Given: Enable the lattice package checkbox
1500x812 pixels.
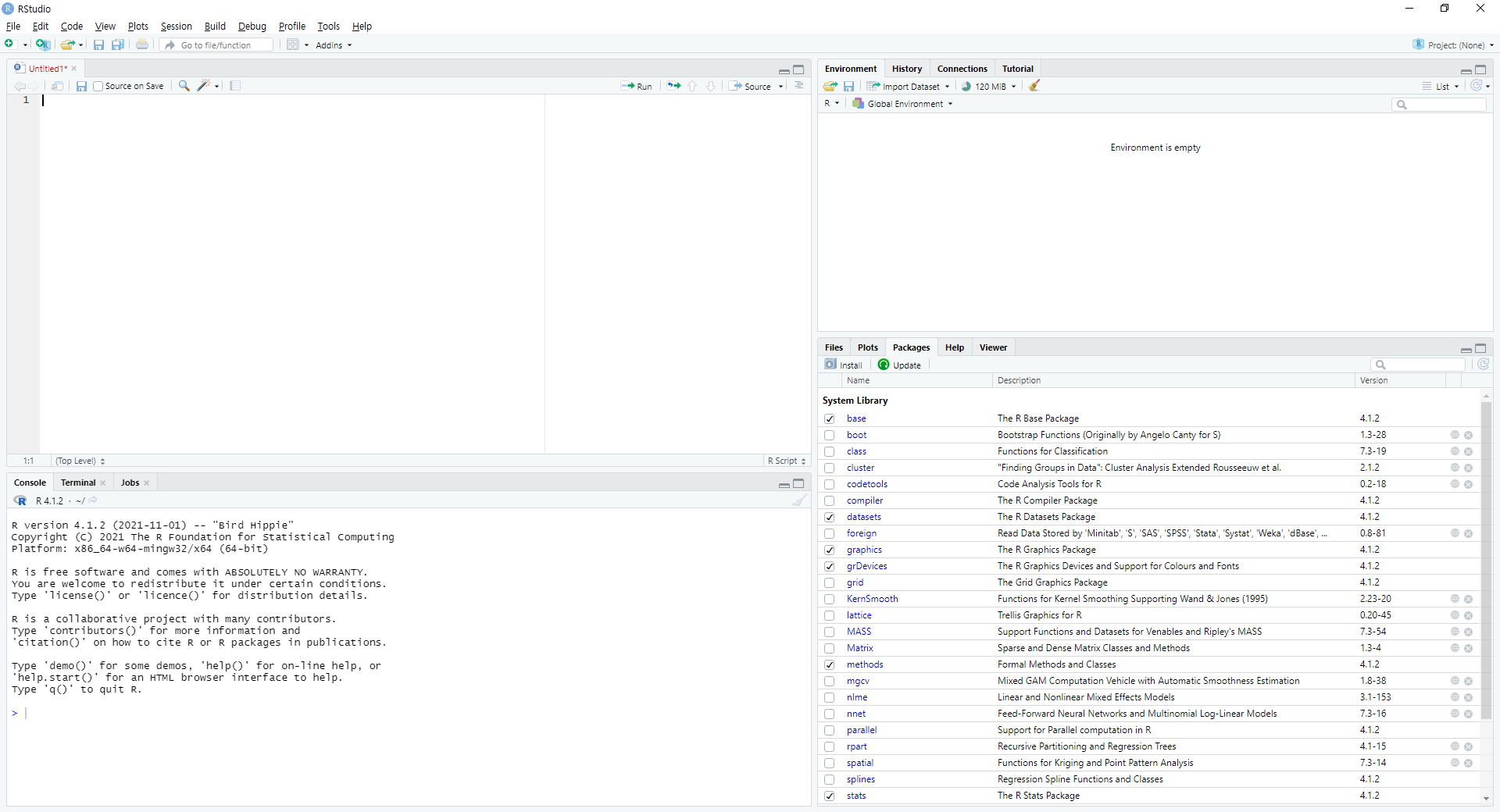Looking at the screenshot, I should [x=829, y=615].
